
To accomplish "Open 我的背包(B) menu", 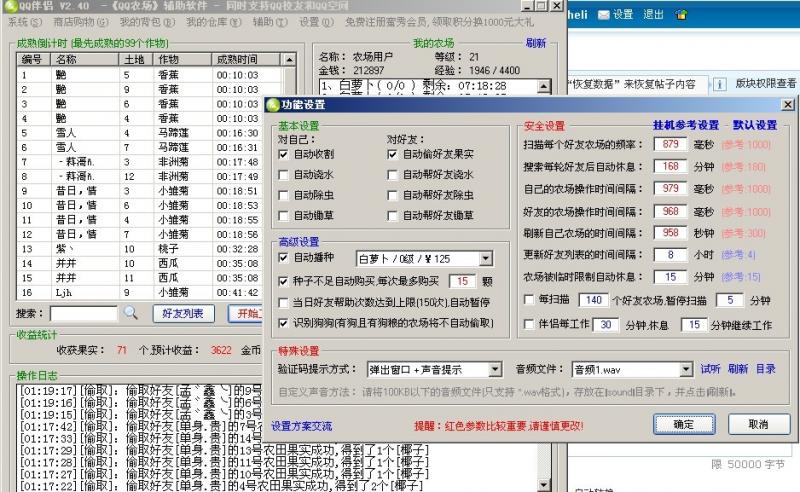I will 147,22.
